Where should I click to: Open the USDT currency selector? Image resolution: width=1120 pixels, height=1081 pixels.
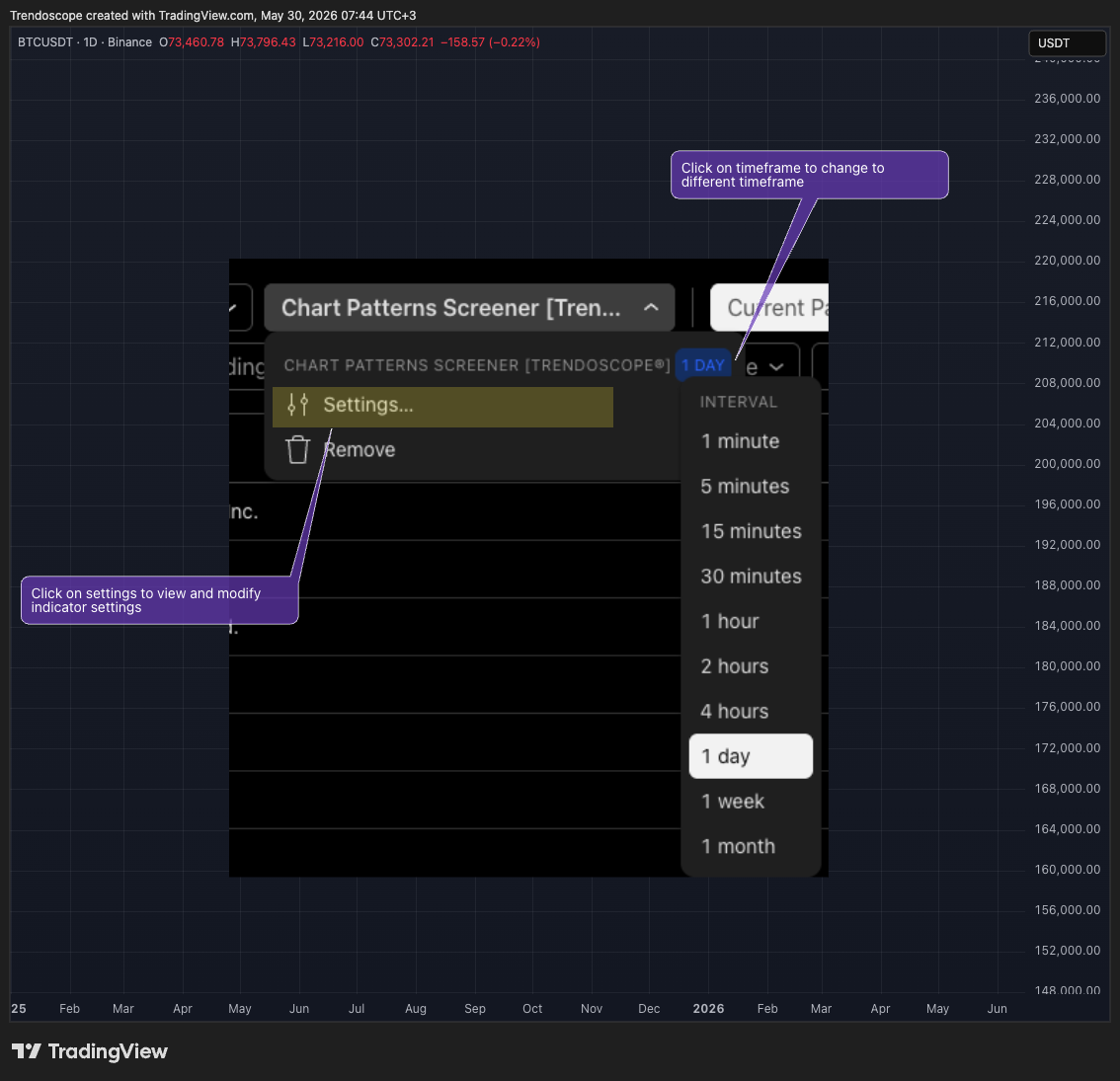(x=1067, y=42)
